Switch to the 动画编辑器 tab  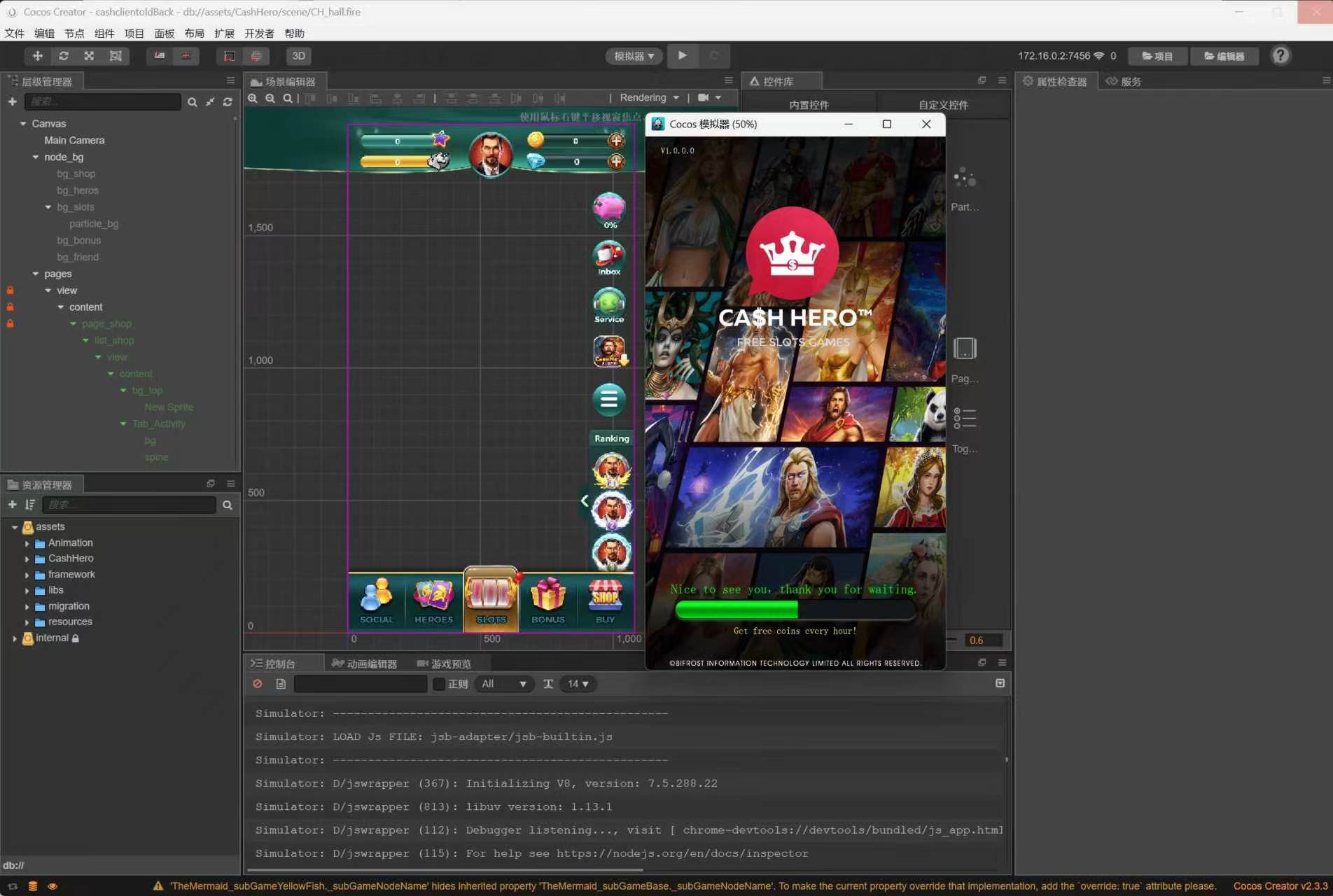coord(365,664)
